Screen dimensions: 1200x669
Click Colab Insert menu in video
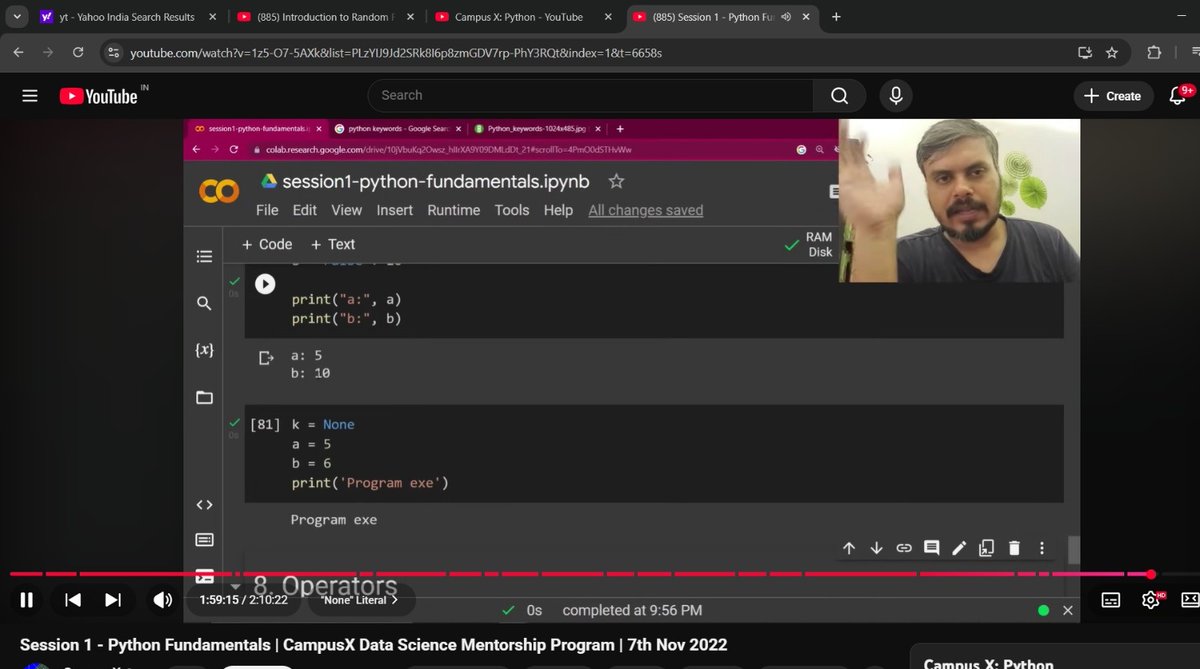(395, 210)
